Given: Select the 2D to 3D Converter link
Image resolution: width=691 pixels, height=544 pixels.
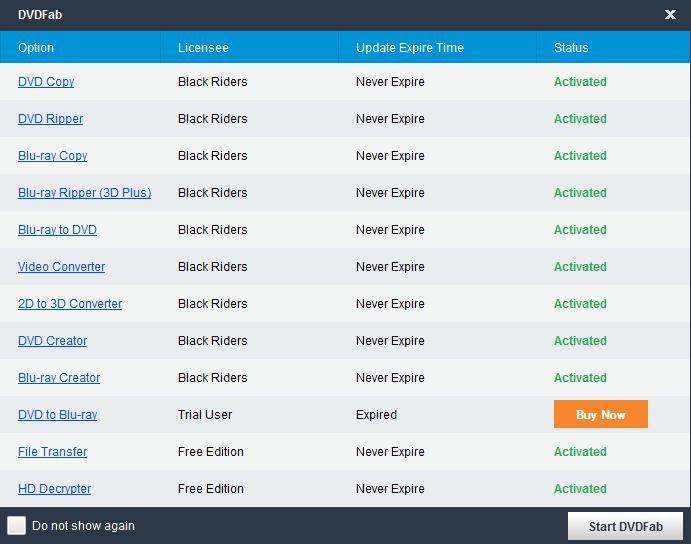Looking at the screenshot, I should point(70,304).
